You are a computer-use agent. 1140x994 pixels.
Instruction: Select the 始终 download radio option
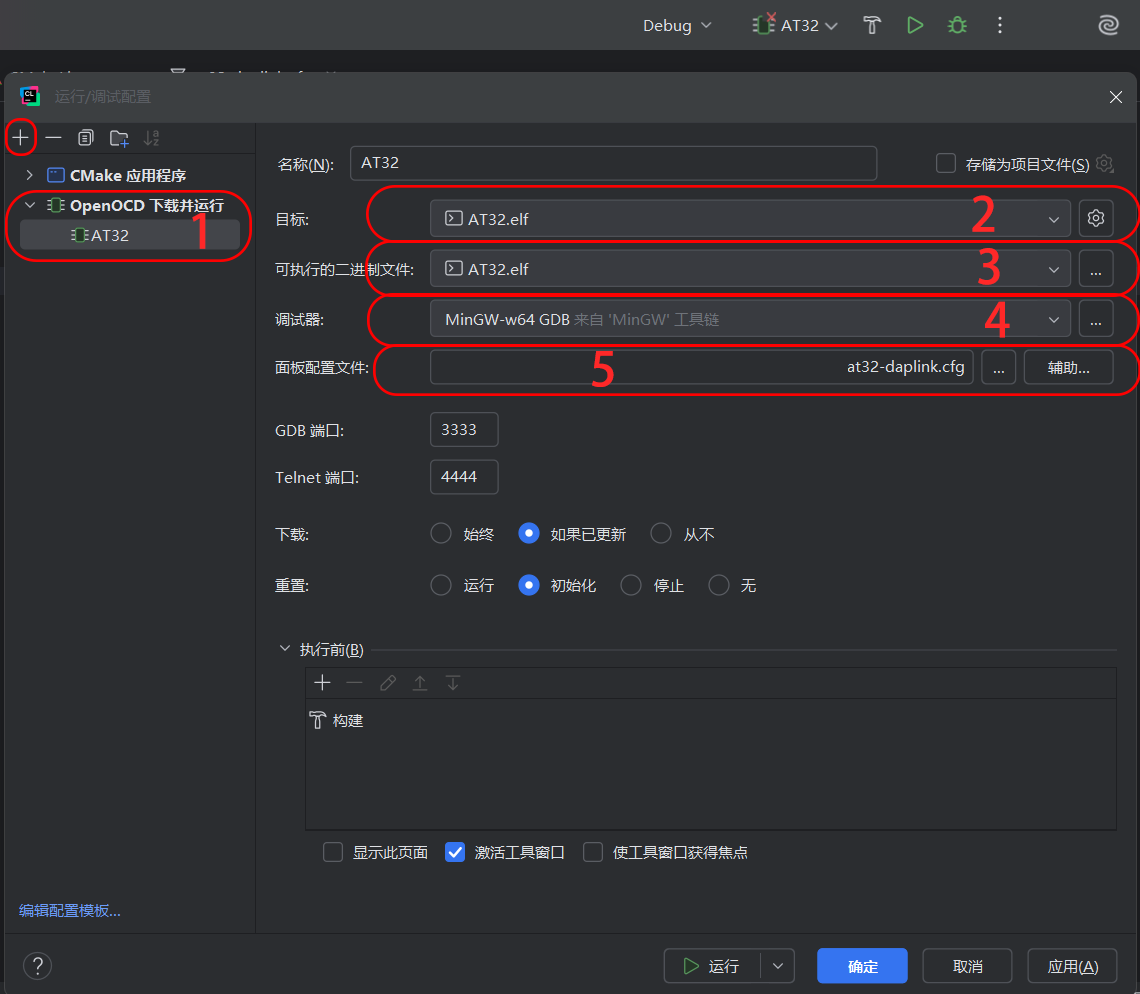coord(441,534)
